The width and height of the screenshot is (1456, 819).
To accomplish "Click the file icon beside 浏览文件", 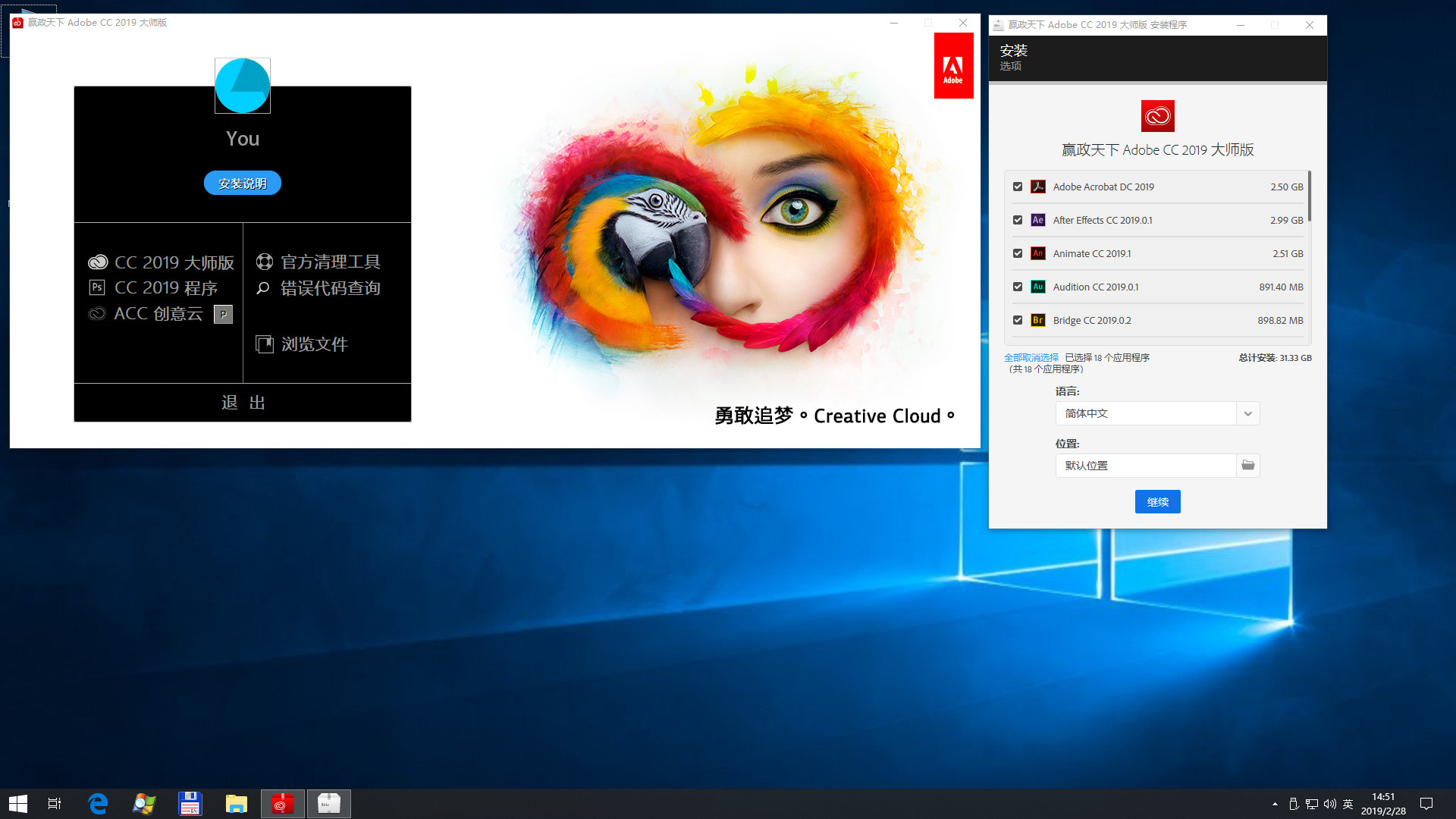I will pyautogui.click(x=264, y=344).
